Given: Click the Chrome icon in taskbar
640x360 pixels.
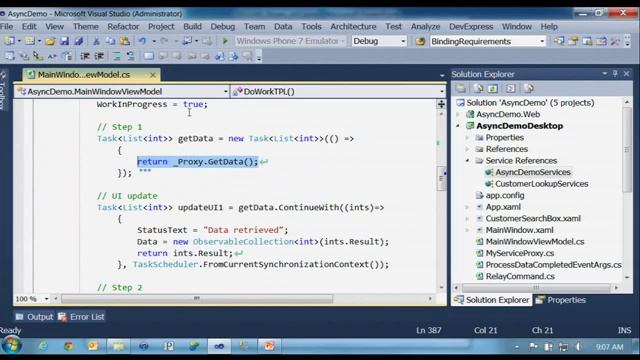Looking at the screenshot, I should click(68, 346).
